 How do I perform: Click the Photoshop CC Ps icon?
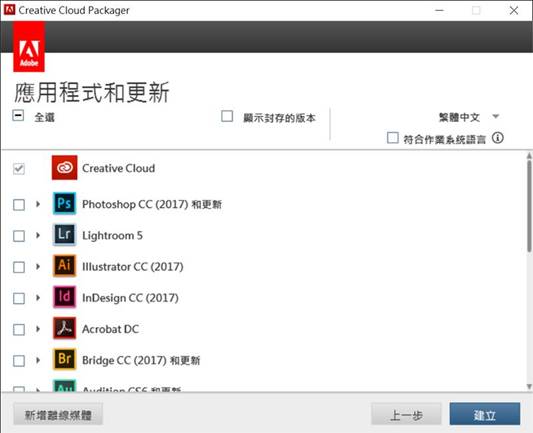pyautogui.click(x=64, y=203)
